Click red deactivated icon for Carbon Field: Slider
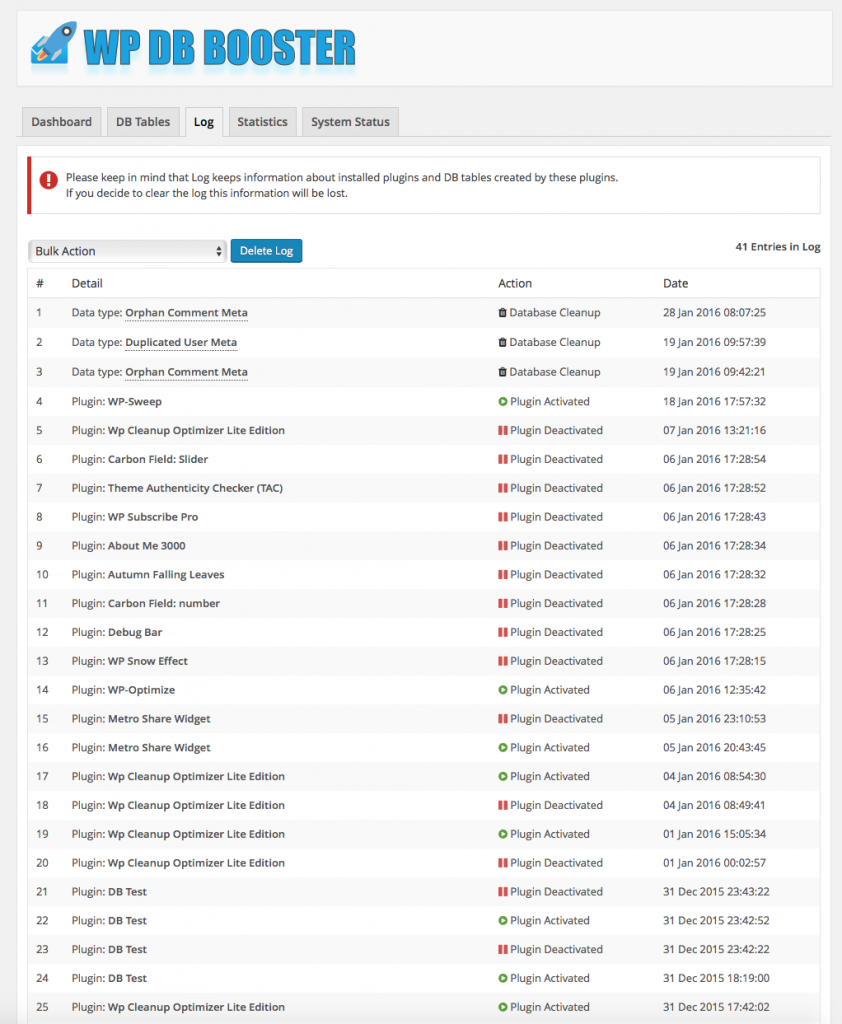The image size is (842, 1024). pos(502,459)
